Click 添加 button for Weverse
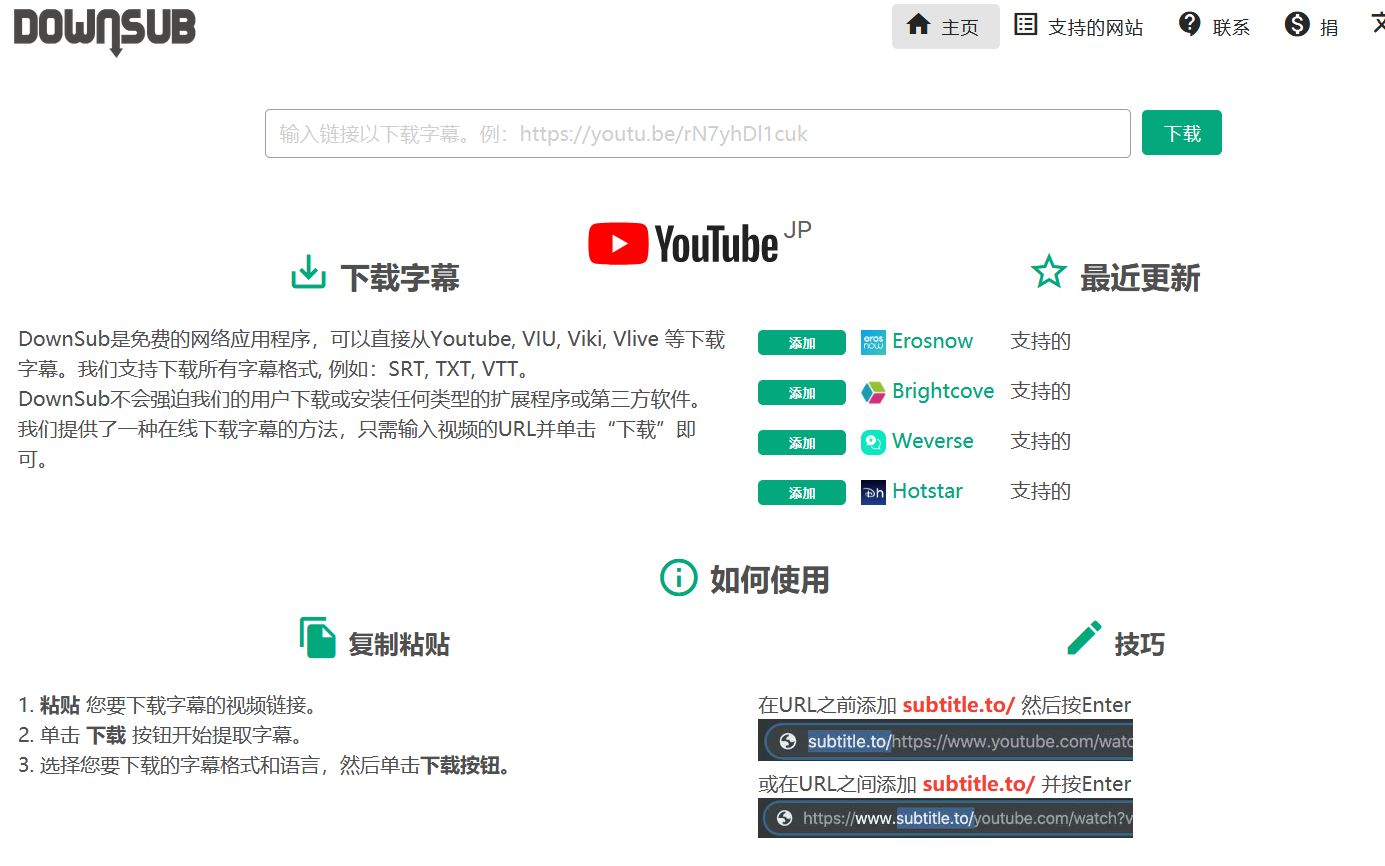The height and width of the screenshot is (866, 1385). pos(802,443)
